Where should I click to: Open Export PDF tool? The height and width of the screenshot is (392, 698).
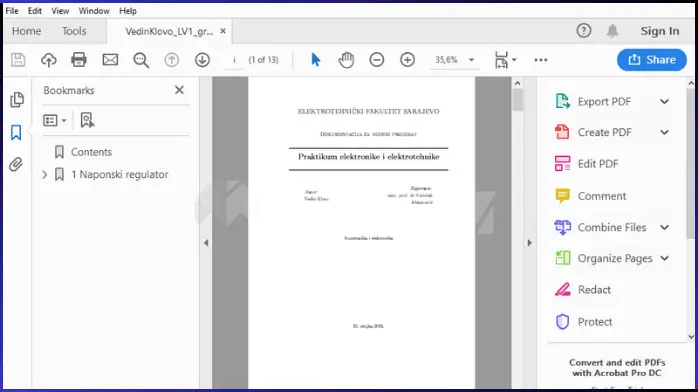click(604, 101)
